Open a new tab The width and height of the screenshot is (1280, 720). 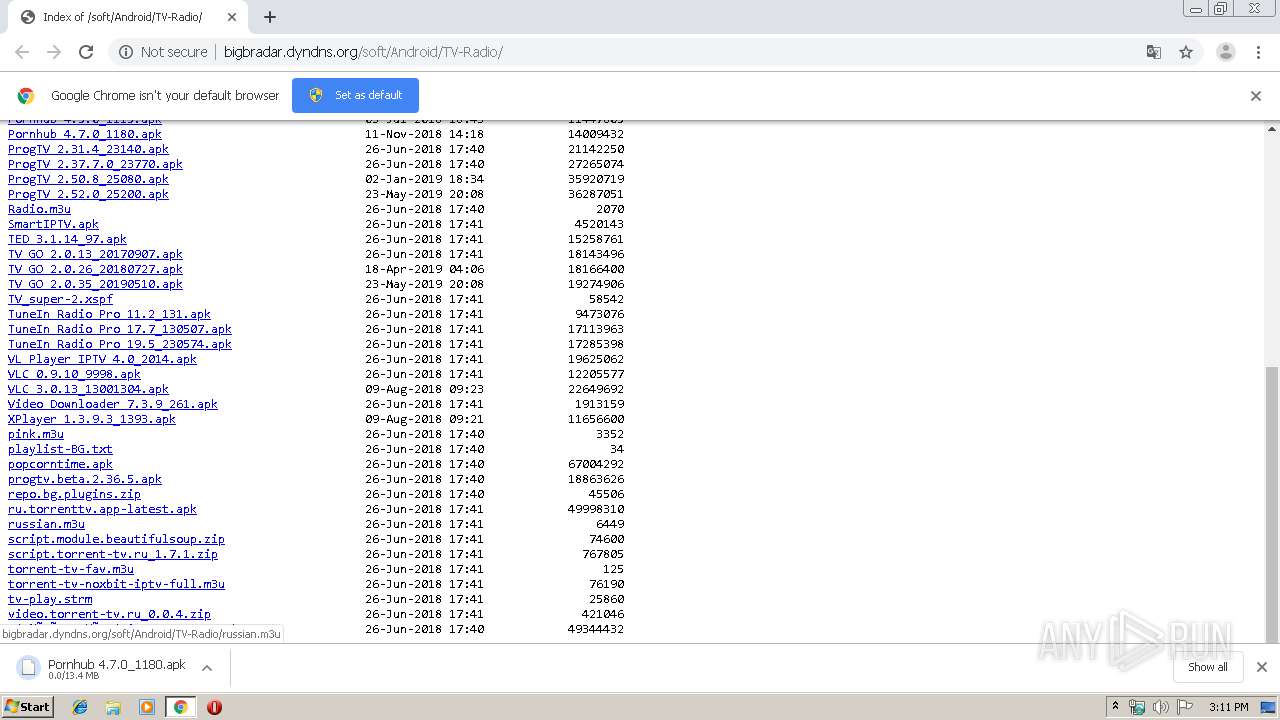pos(270,17)
